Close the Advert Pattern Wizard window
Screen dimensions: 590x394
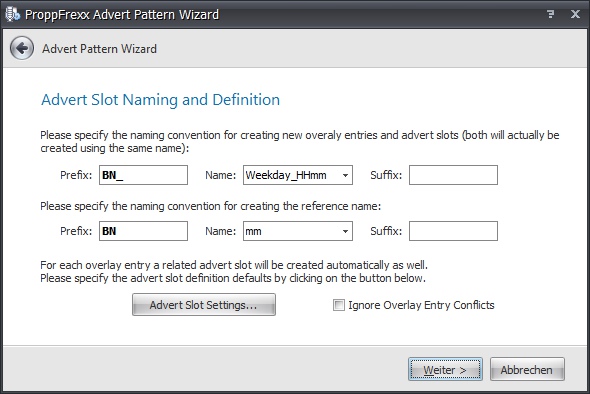coord(575,14)
